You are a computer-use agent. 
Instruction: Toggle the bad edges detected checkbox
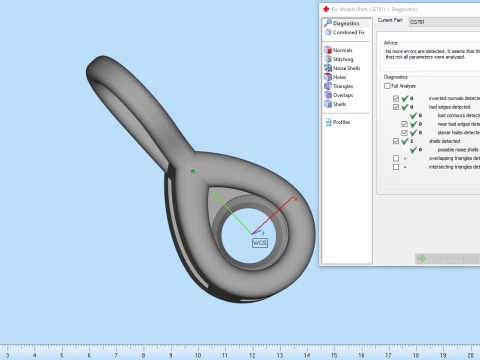(x=396, y=107)
